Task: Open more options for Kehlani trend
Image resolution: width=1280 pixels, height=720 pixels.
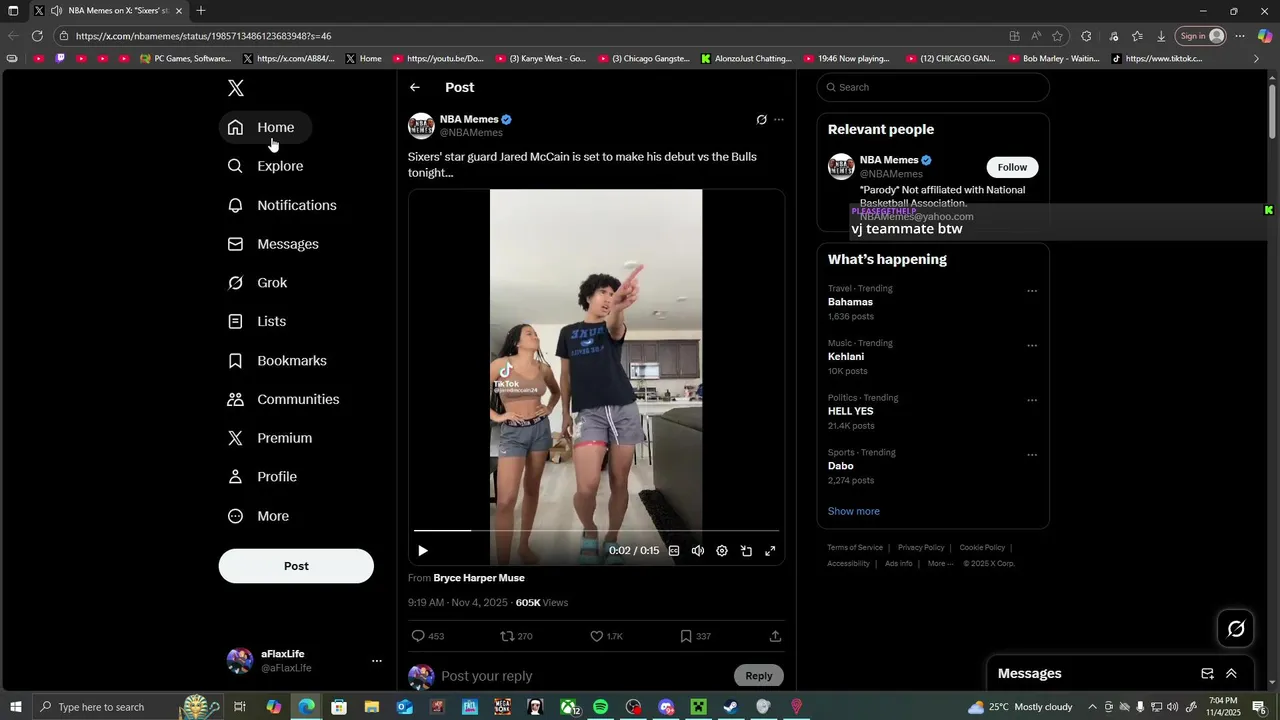Action: pyautogui.click(x=1032, y=346)
